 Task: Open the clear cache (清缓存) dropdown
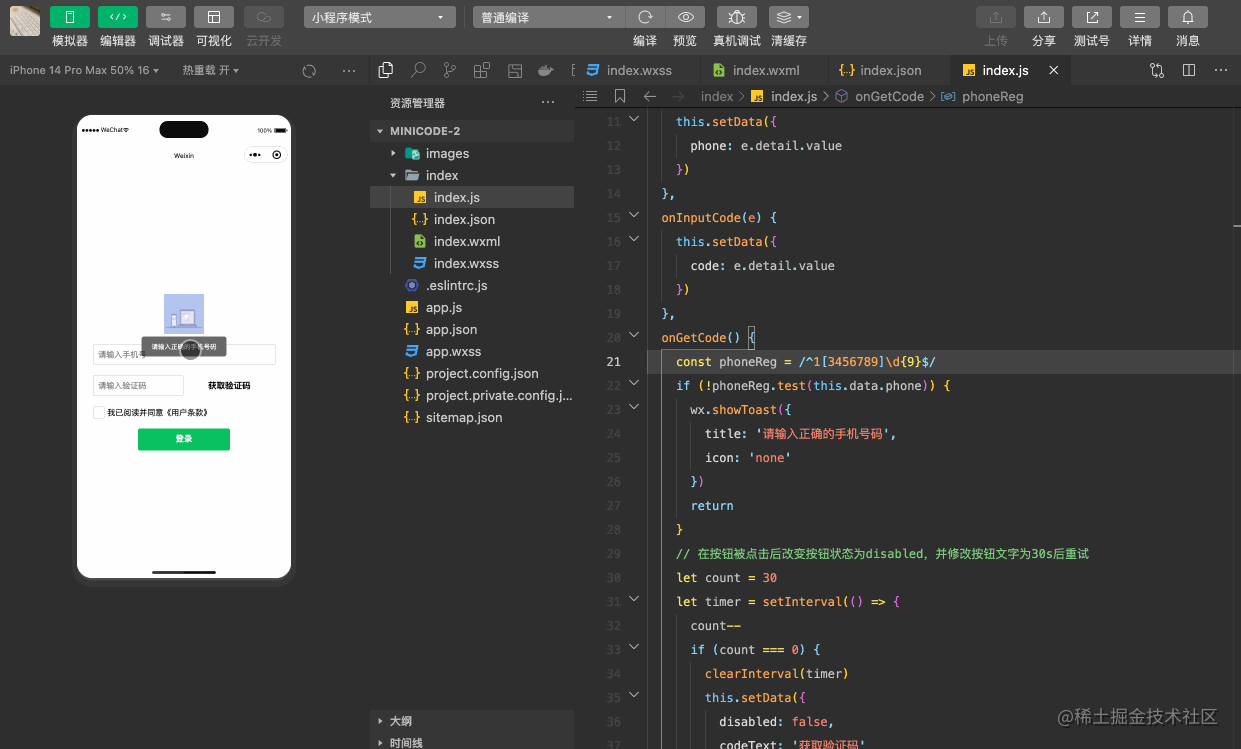[x=789, y=18]
